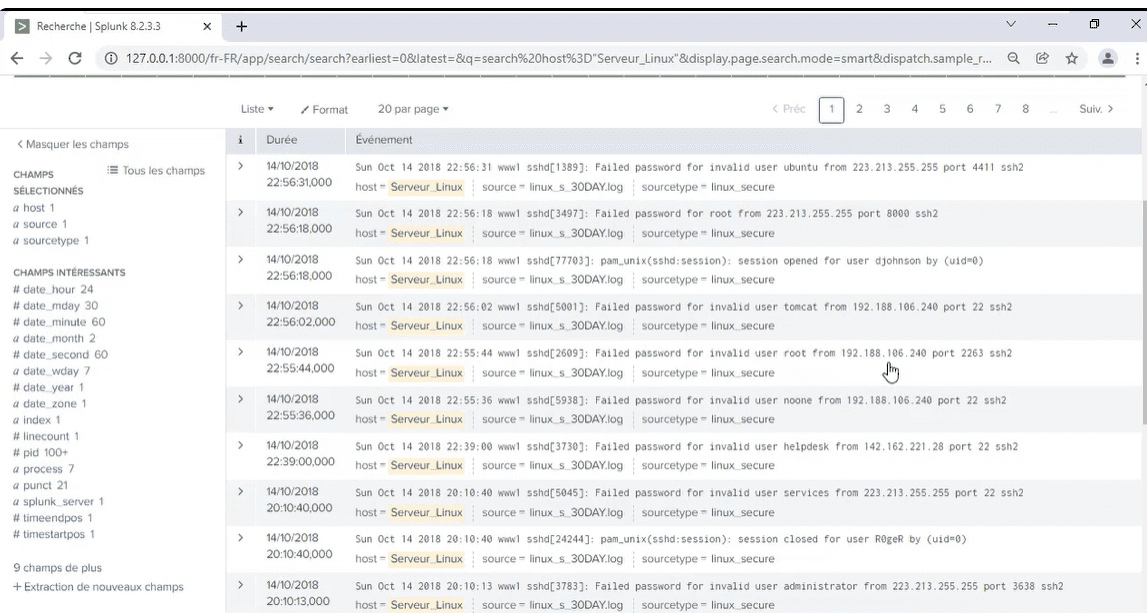Go to results page 2
The width and height of the screenshot is (1147, 613).
pos(859,109)
